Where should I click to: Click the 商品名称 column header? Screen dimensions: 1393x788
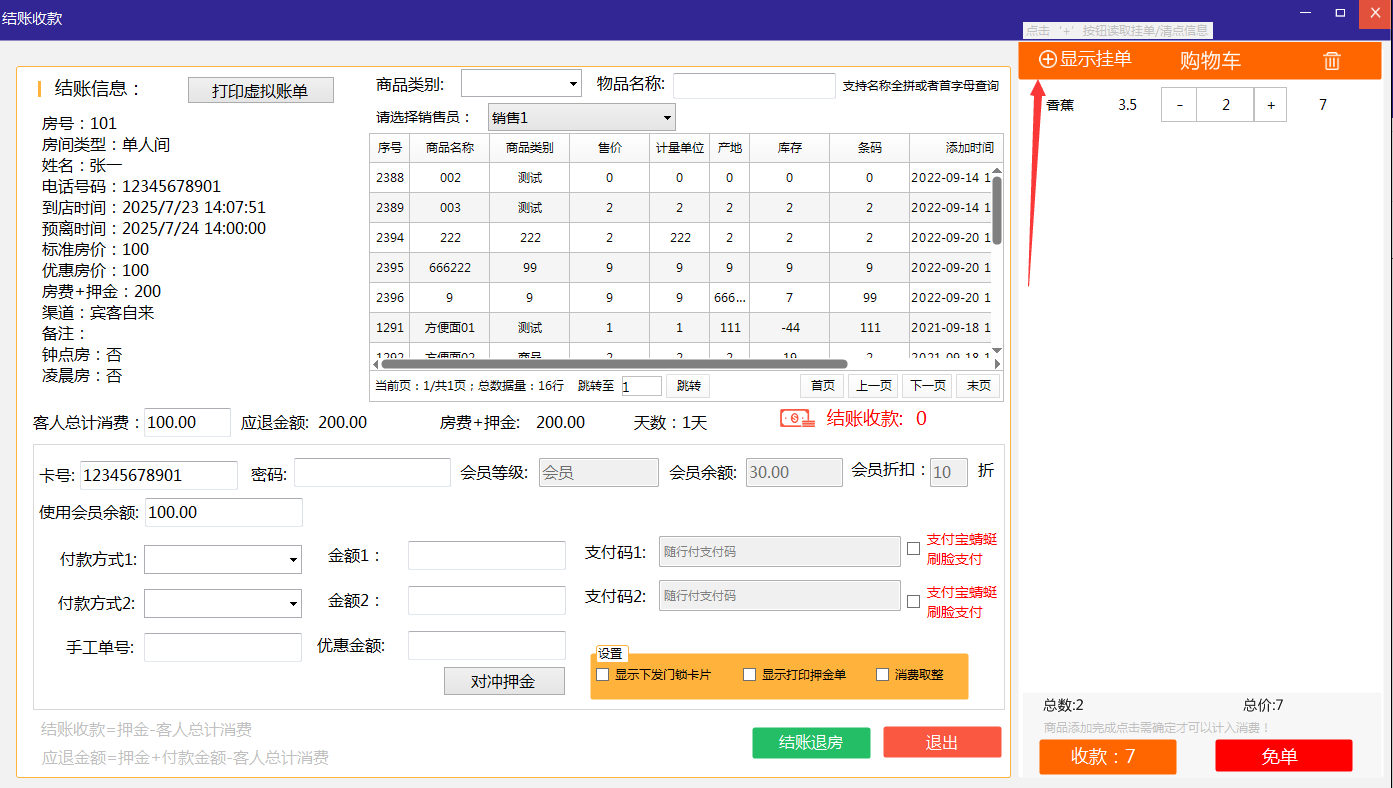pos(450,148)
